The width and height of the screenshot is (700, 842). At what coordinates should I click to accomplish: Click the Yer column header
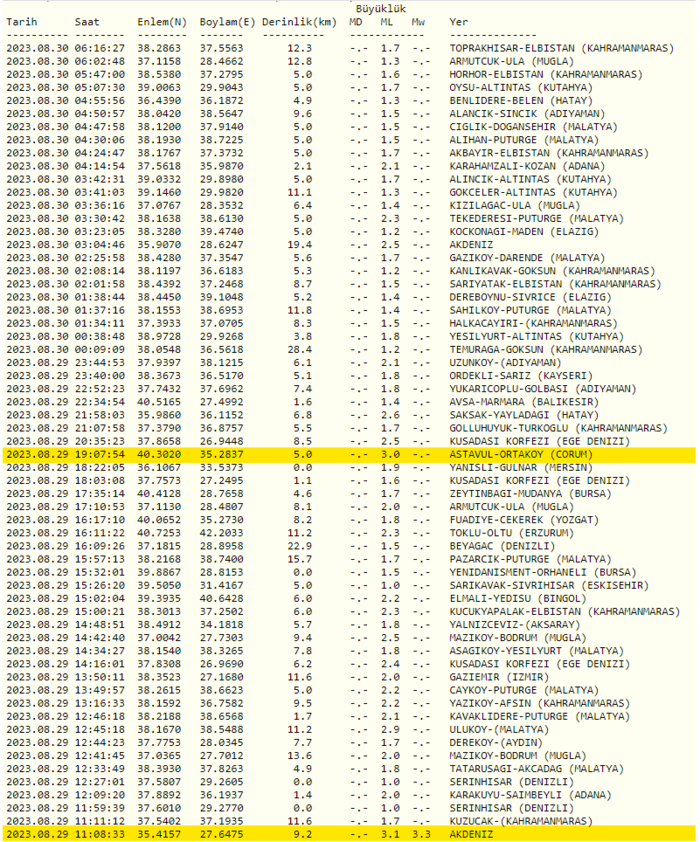click(x=459, y=21)
